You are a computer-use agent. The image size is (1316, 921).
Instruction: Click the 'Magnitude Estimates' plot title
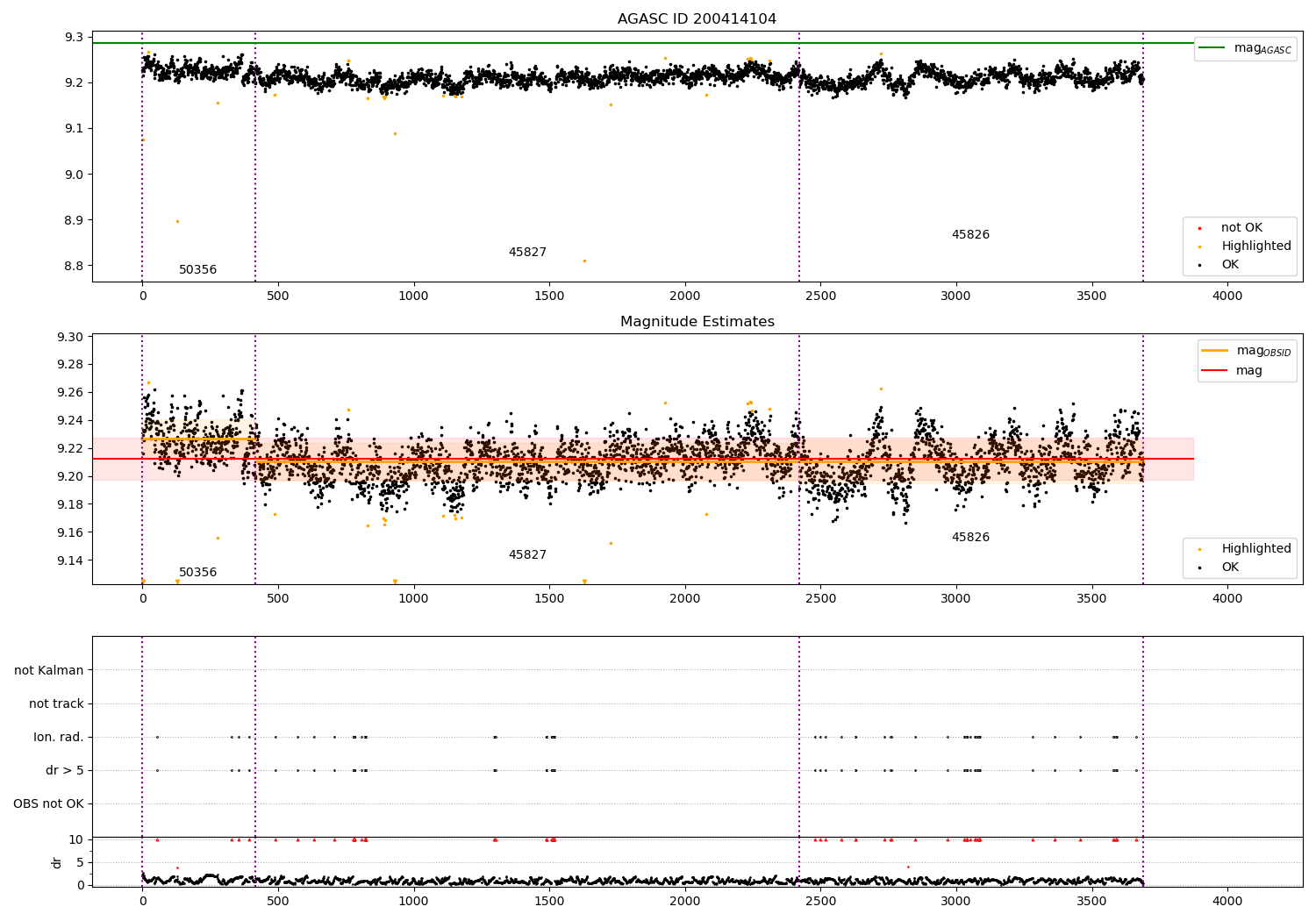coord(697,322)
